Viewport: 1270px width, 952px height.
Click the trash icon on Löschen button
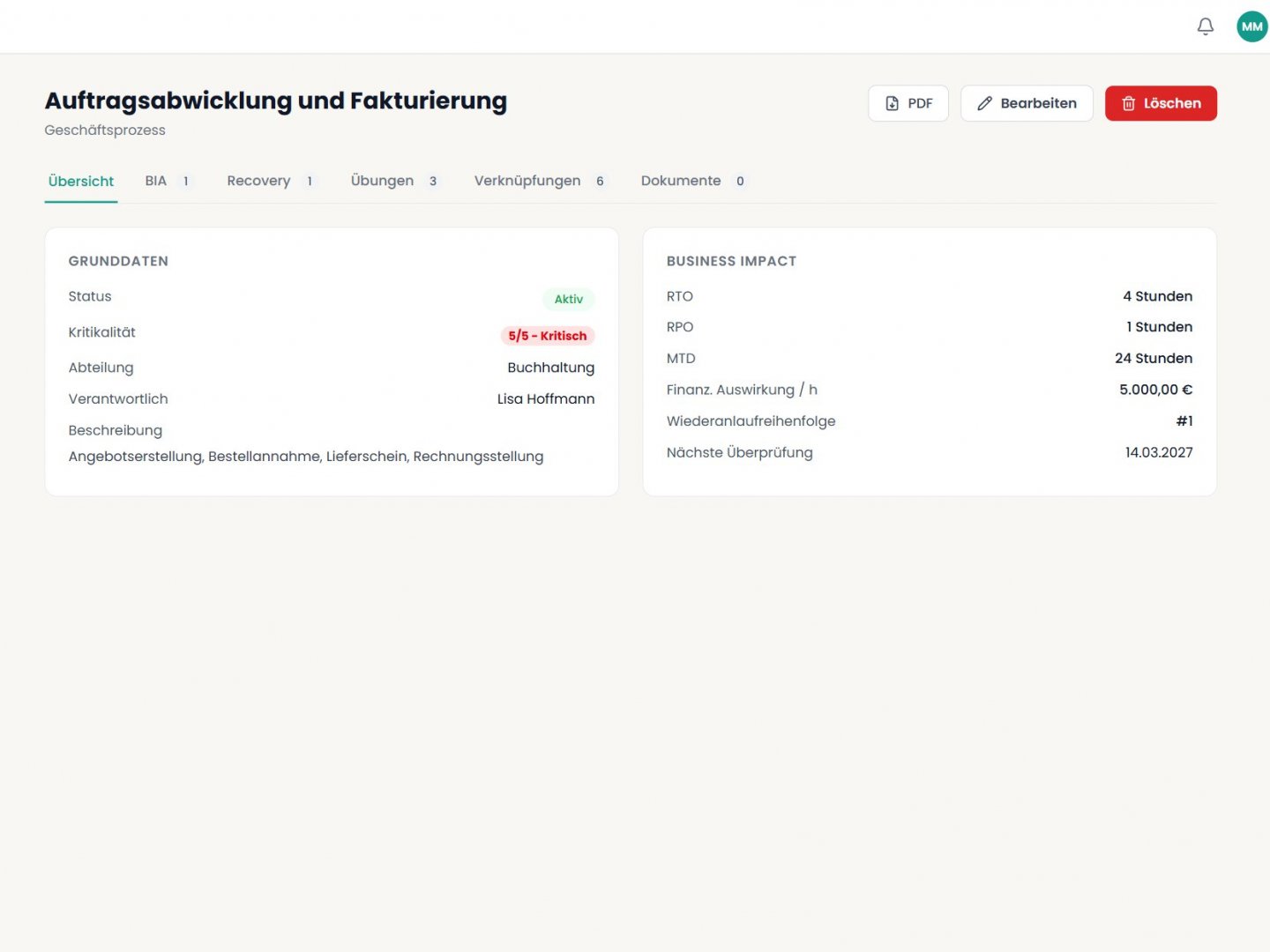pyautogui.click(x=1129, y=103)
